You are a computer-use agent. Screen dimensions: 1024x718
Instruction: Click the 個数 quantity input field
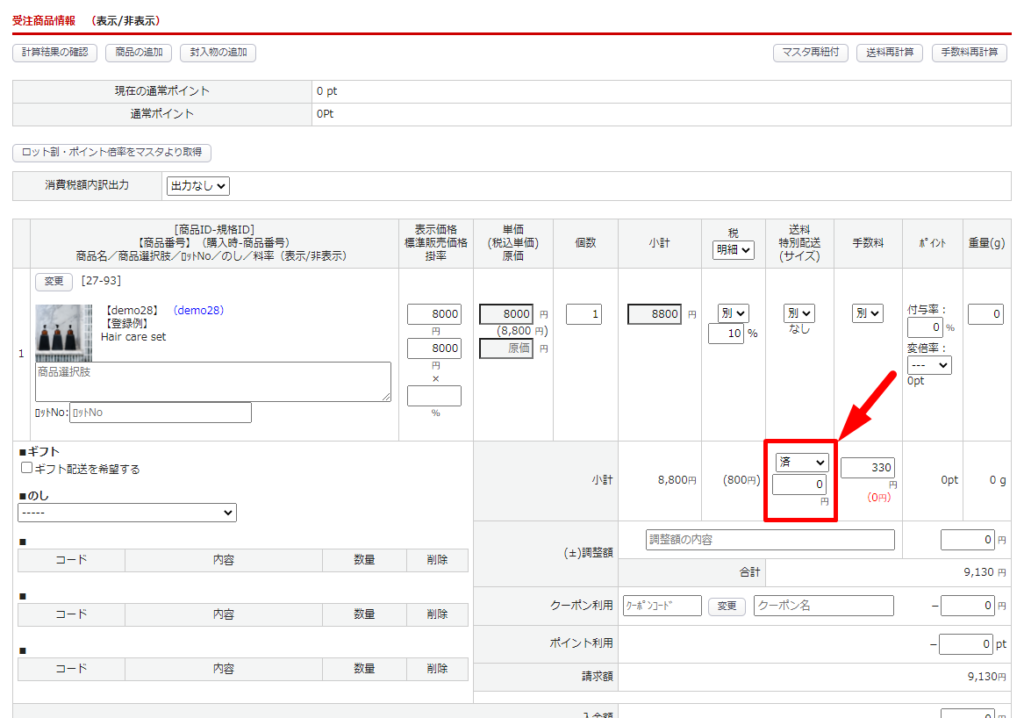point(583,314)
